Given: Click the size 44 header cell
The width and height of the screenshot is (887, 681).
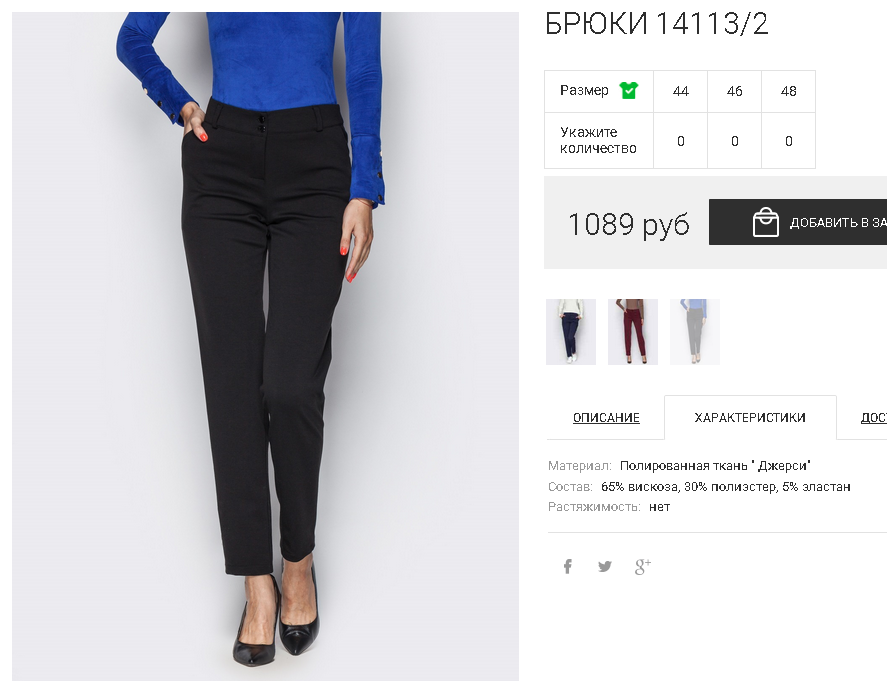Looking at the screenshot, I should click(x=681, y=91).
